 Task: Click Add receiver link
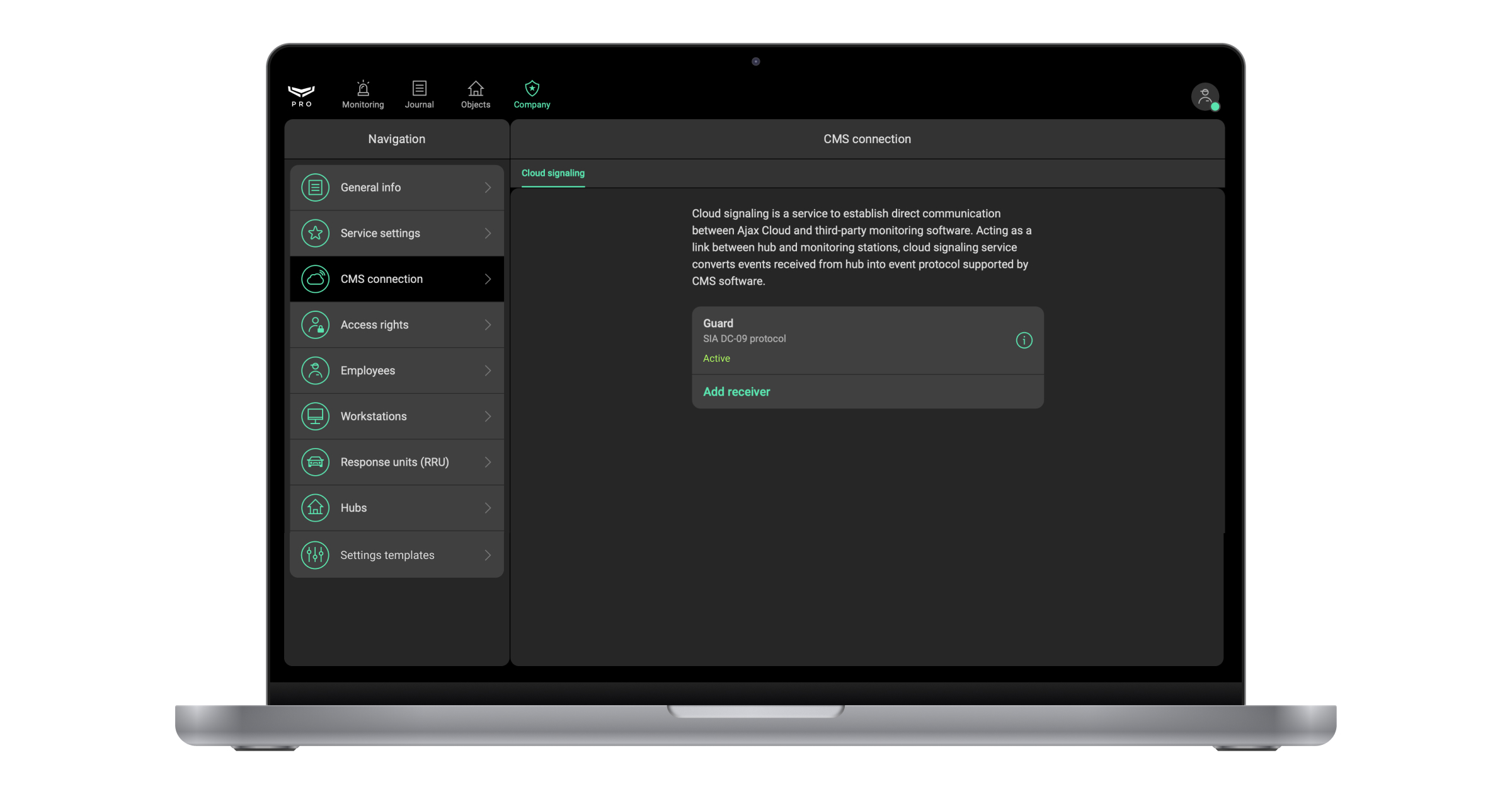point(736,392)
